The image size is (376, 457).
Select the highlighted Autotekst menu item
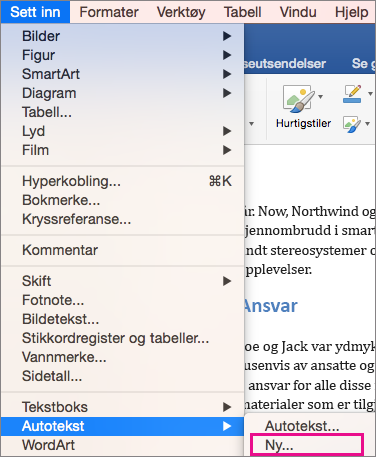(122, 426)
